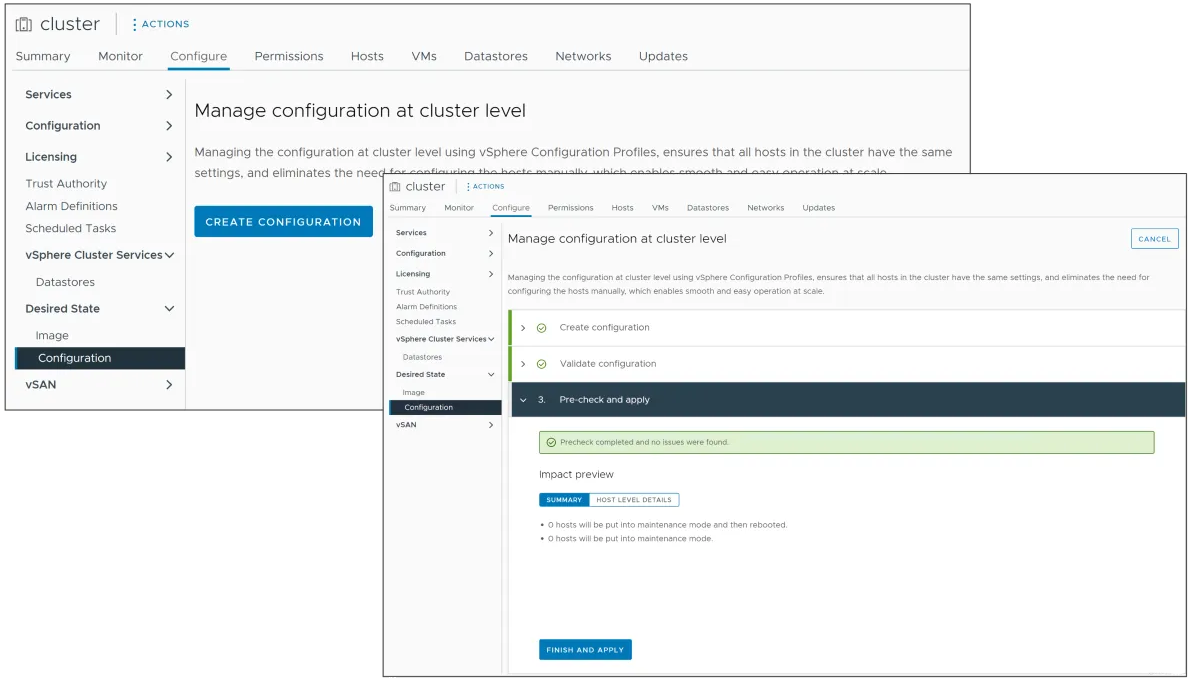Open the VMs tab in the back window
Screen dimensions: 1192x681
tap(424, 56)
